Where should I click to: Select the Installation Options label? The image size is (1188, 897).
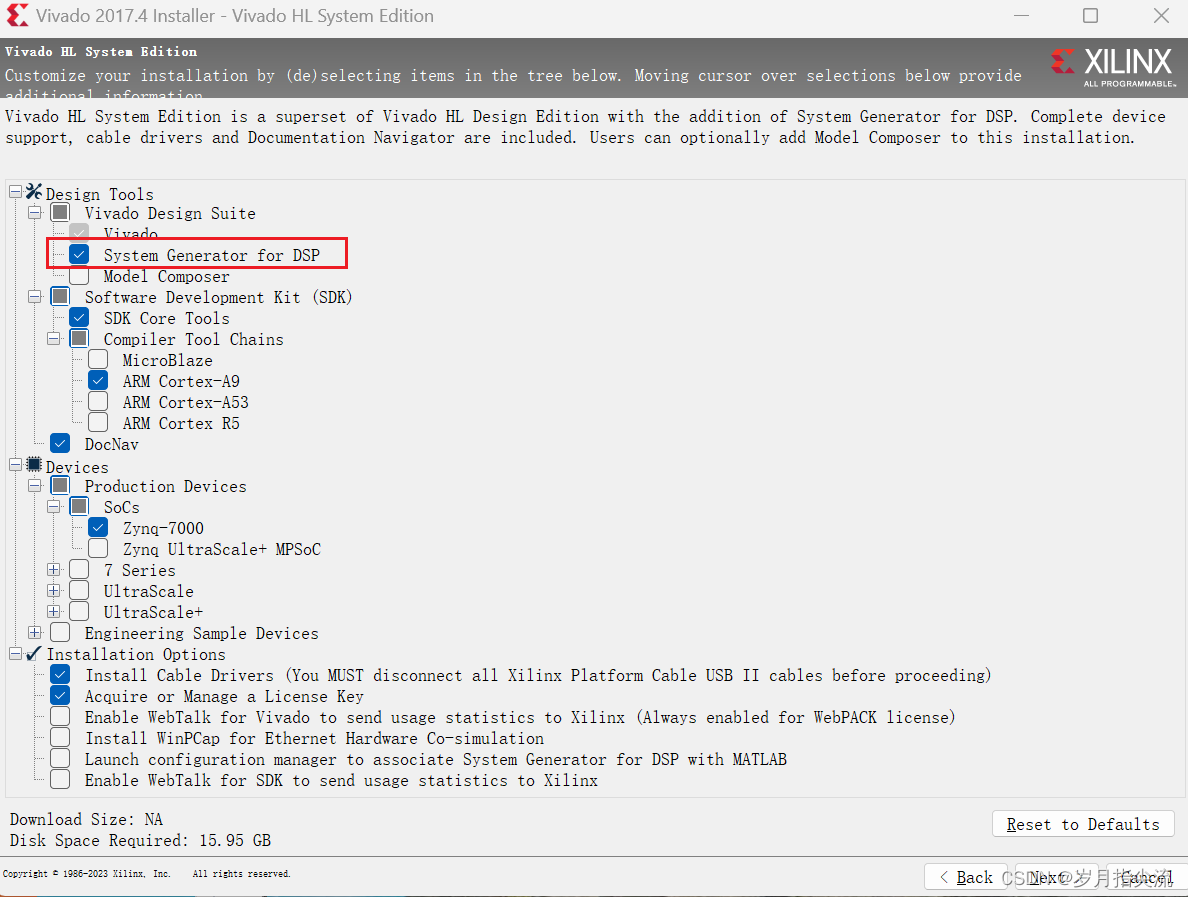click(136, 654)
